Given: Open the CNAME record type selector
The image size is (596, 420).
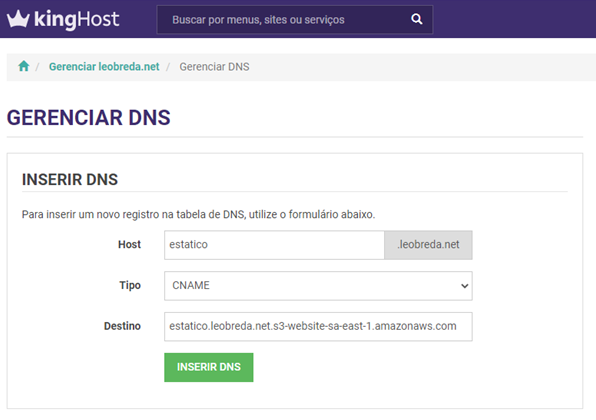Looking at the screenshot, I should (x=318, y=286).
